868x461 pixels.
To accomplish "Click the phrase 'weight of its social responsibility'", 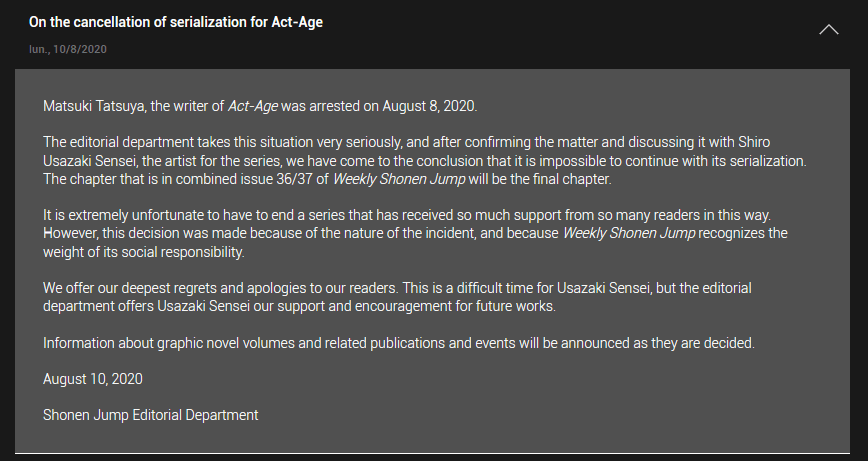I will tap(143, 252).
